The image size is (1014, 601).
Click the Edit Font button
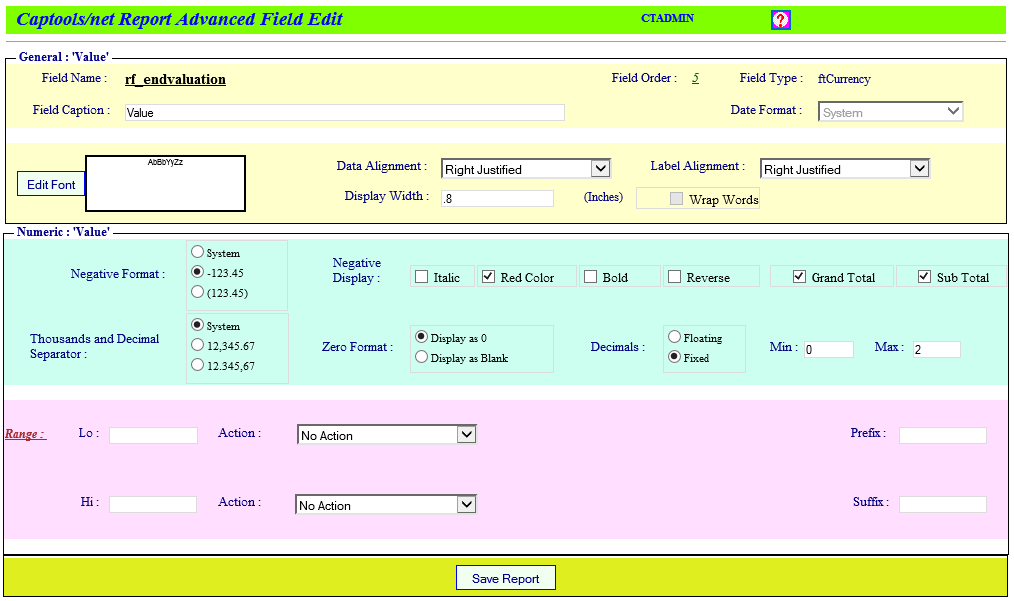point(50,183)
